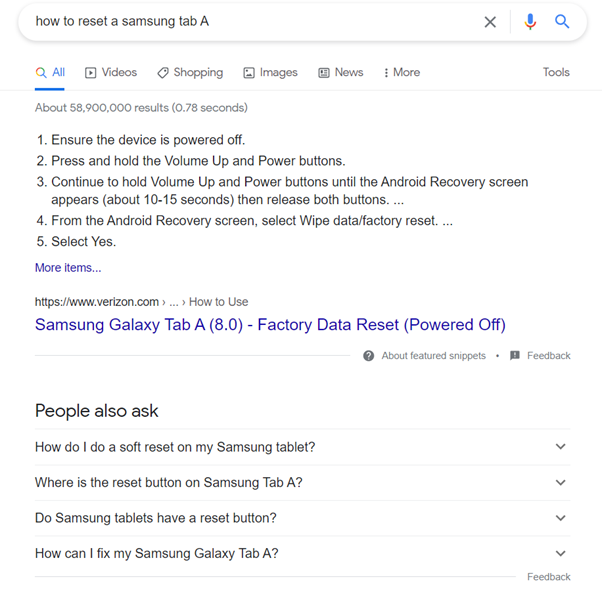
Task: Open the Images results tab
Action: pyautogui.click(x=270, y=72)
